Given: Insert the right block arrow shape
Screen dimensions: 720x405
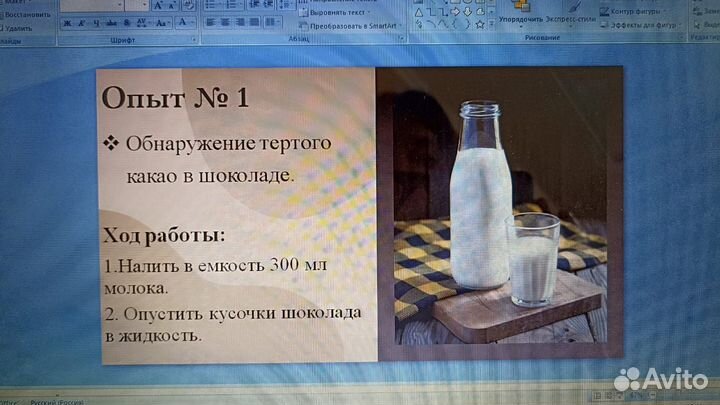Looking at the screenshot, I should (456, 12).
